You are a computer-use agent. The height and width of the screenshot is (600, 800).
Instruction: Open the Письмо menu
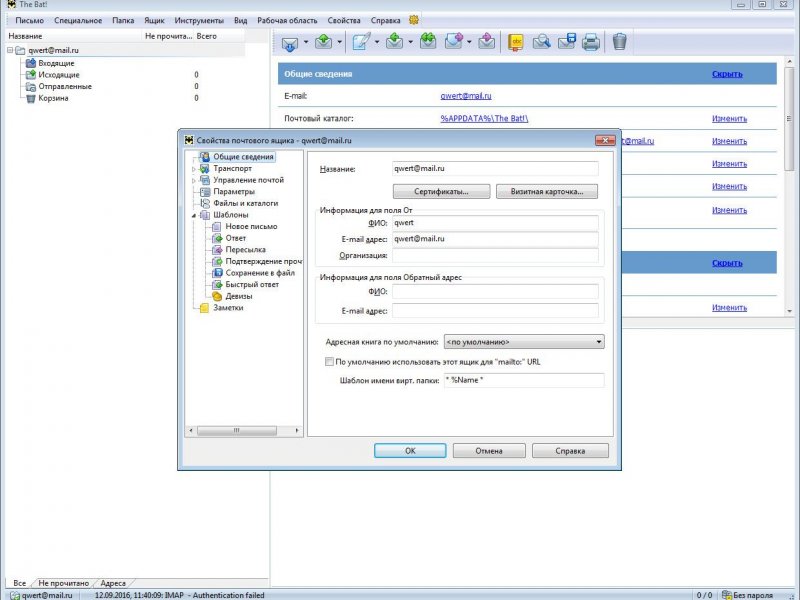click(30, 20)
